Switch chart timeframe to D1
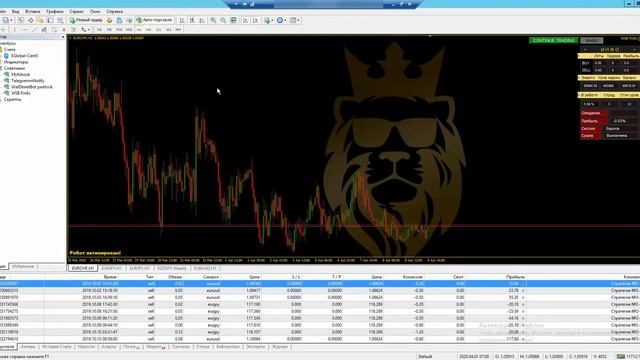This screenshot has width=640, height=360. click(x=158, y=29)
